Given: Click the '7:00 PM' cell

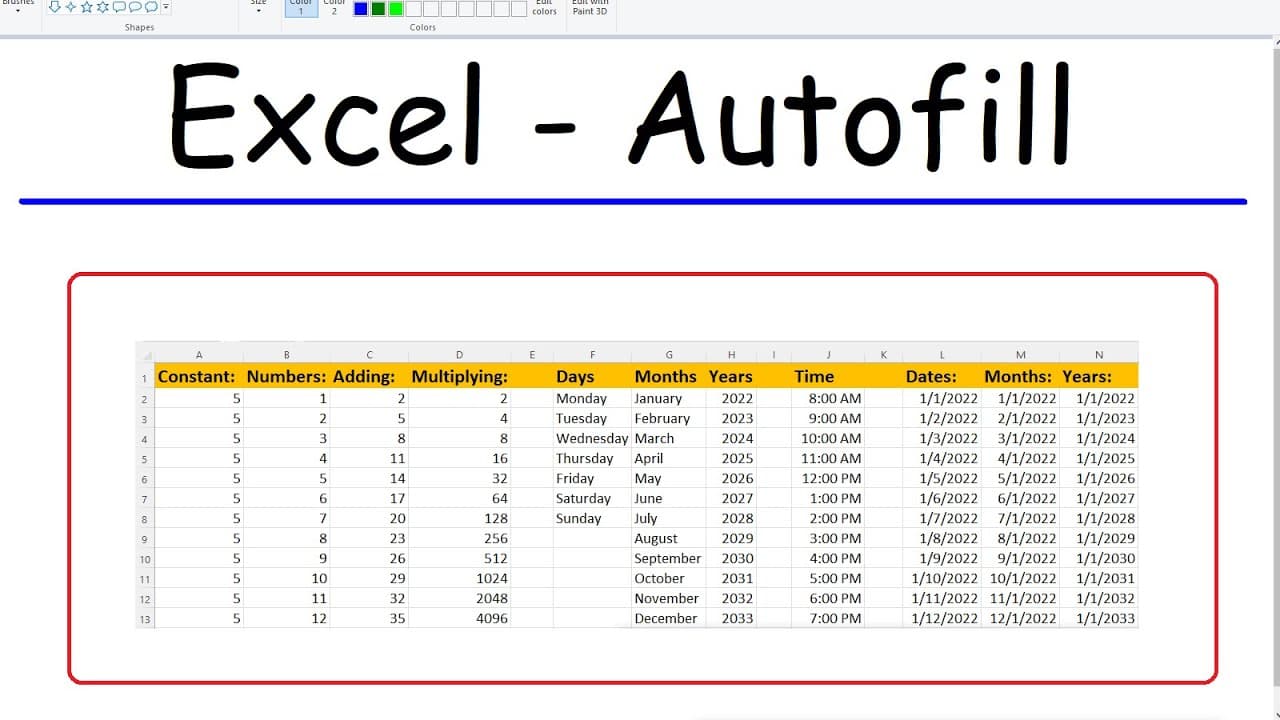Looking at the screenshot, I should [x=828, y=618].
